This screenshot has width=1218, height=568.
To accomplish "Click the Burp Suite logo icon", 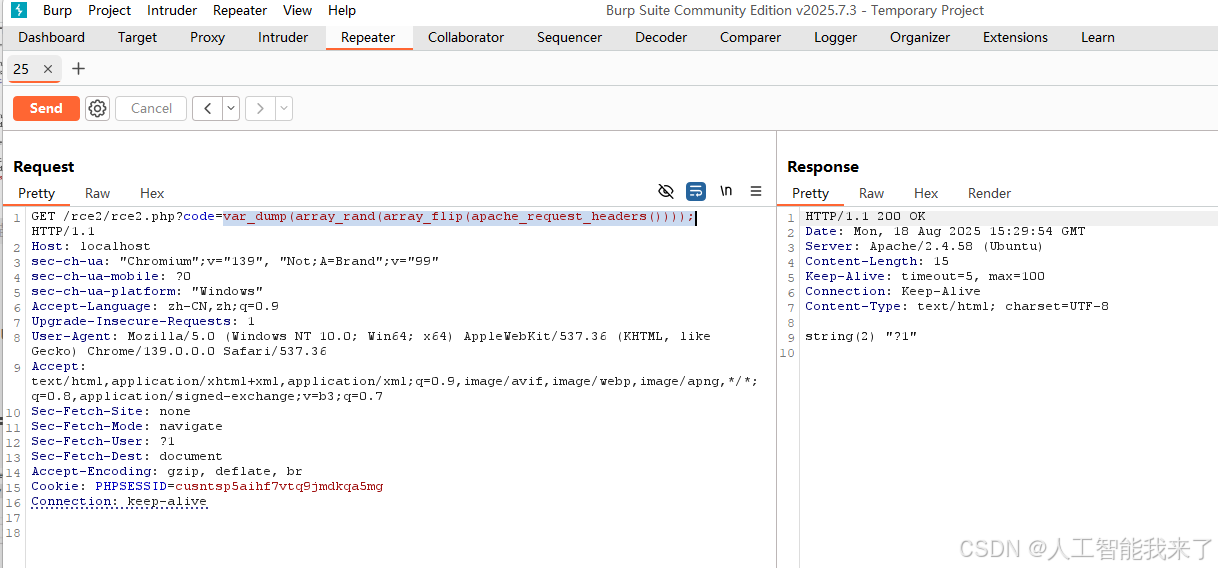I will coord(19,10).
